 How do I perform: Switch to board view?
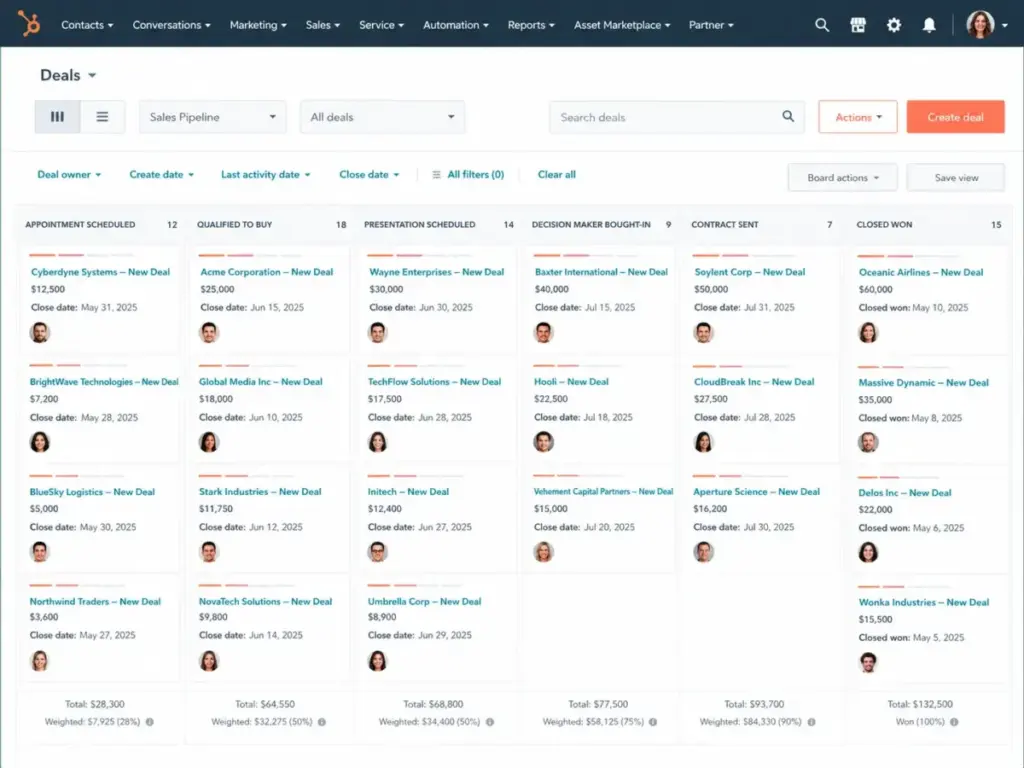point(57,116)
